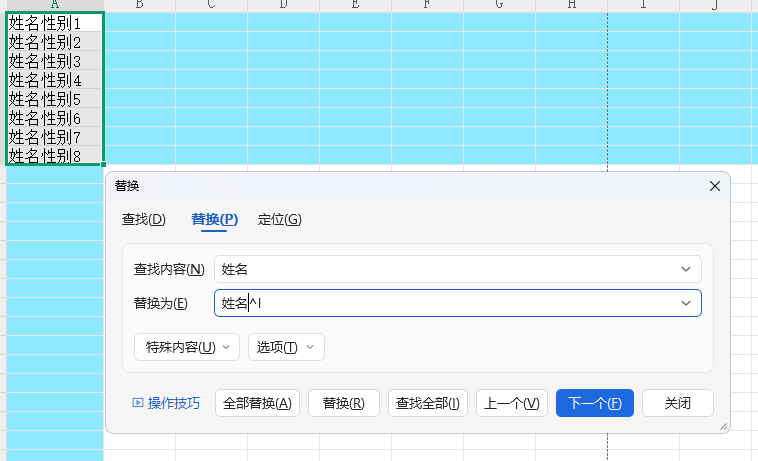Image resolution: width=758 pixels, height=461 pixels.
Task: Select cell containing 姓名性别5
Action: coord(55,99)
